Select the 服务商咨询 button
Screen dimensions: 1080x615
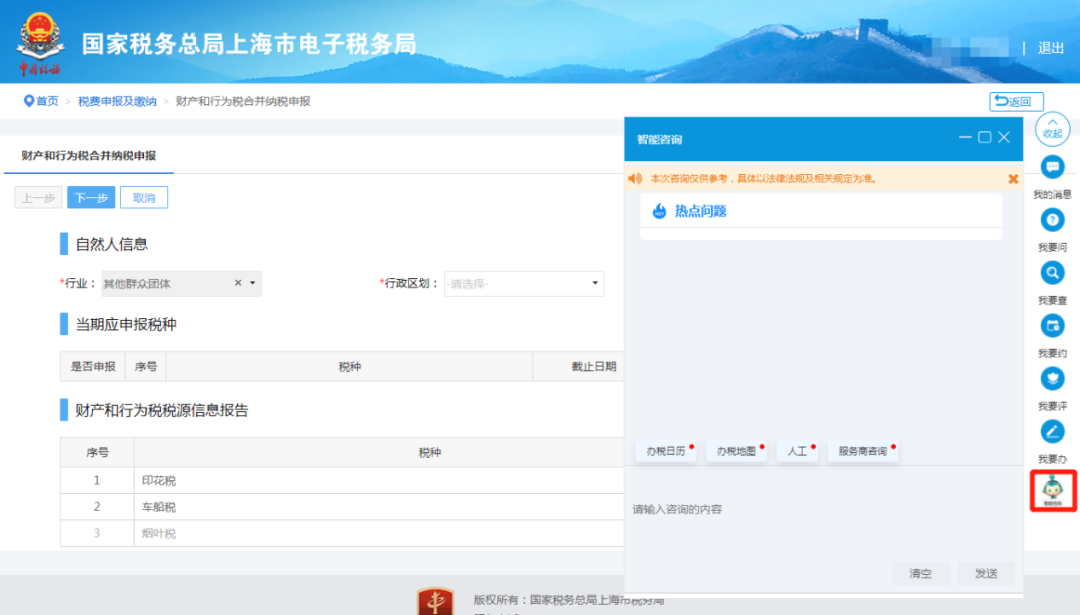click(x=863, y=451)
